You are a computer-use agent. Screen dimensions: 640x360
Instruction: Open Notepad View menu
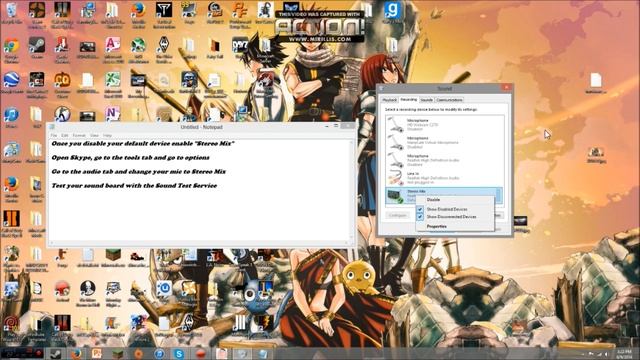(94, 135)
